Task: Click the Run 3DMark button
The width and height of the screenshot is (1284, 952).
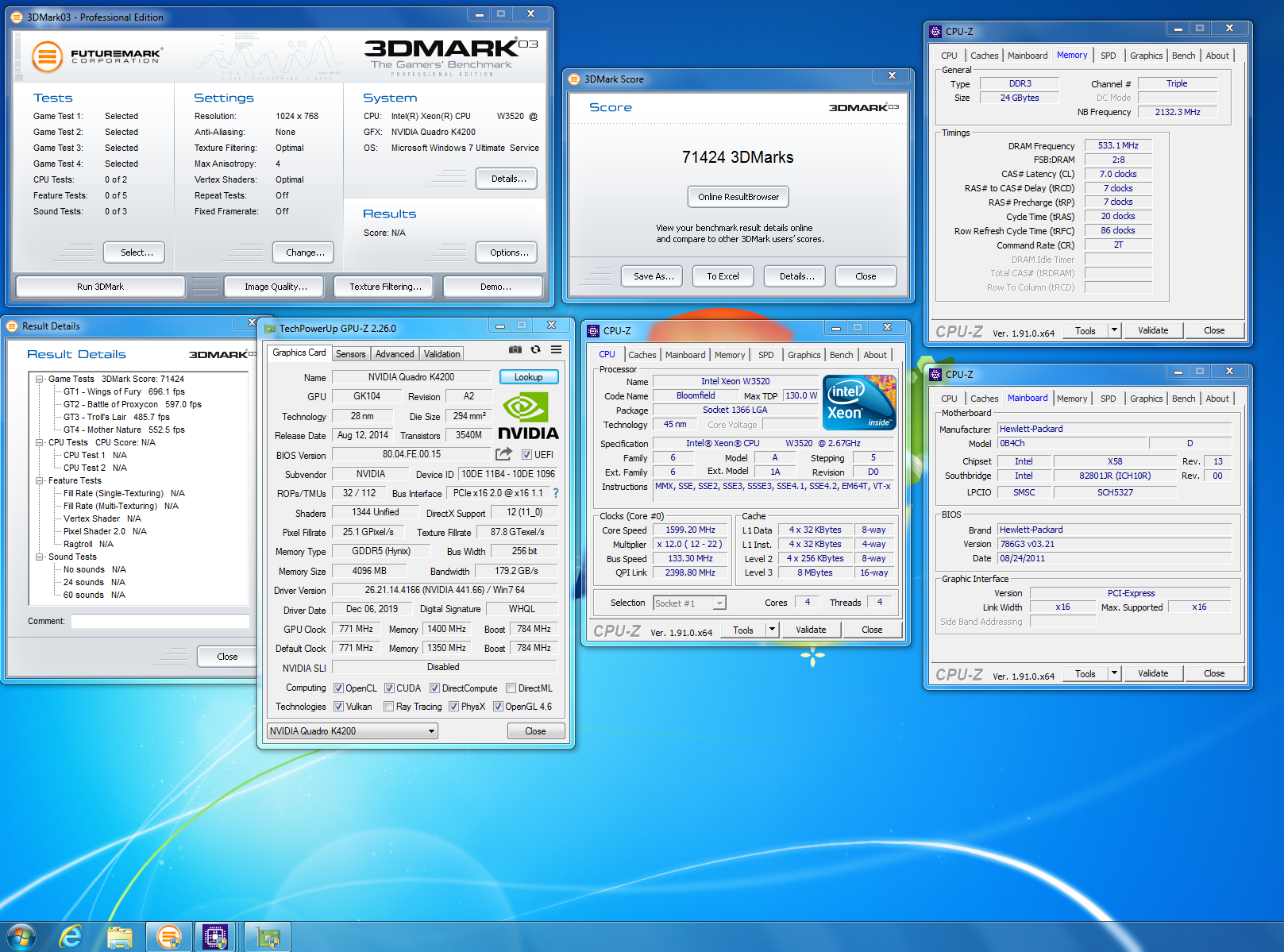Action: (100, 287)
